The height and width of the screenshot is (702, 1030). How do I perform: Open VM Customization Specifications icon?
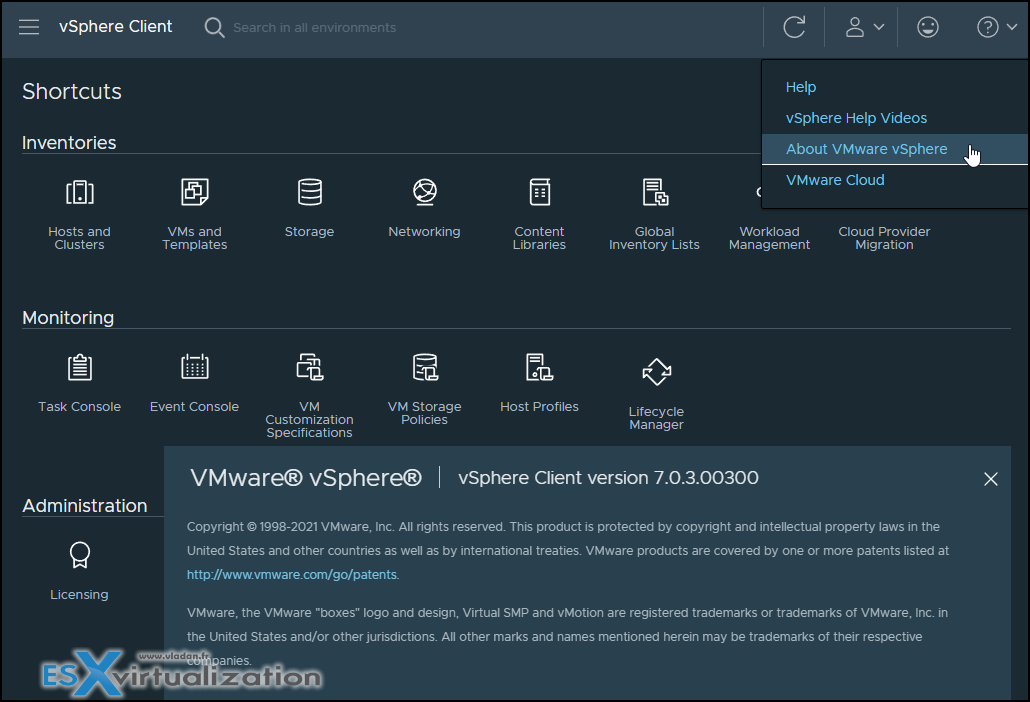point(309,367)
